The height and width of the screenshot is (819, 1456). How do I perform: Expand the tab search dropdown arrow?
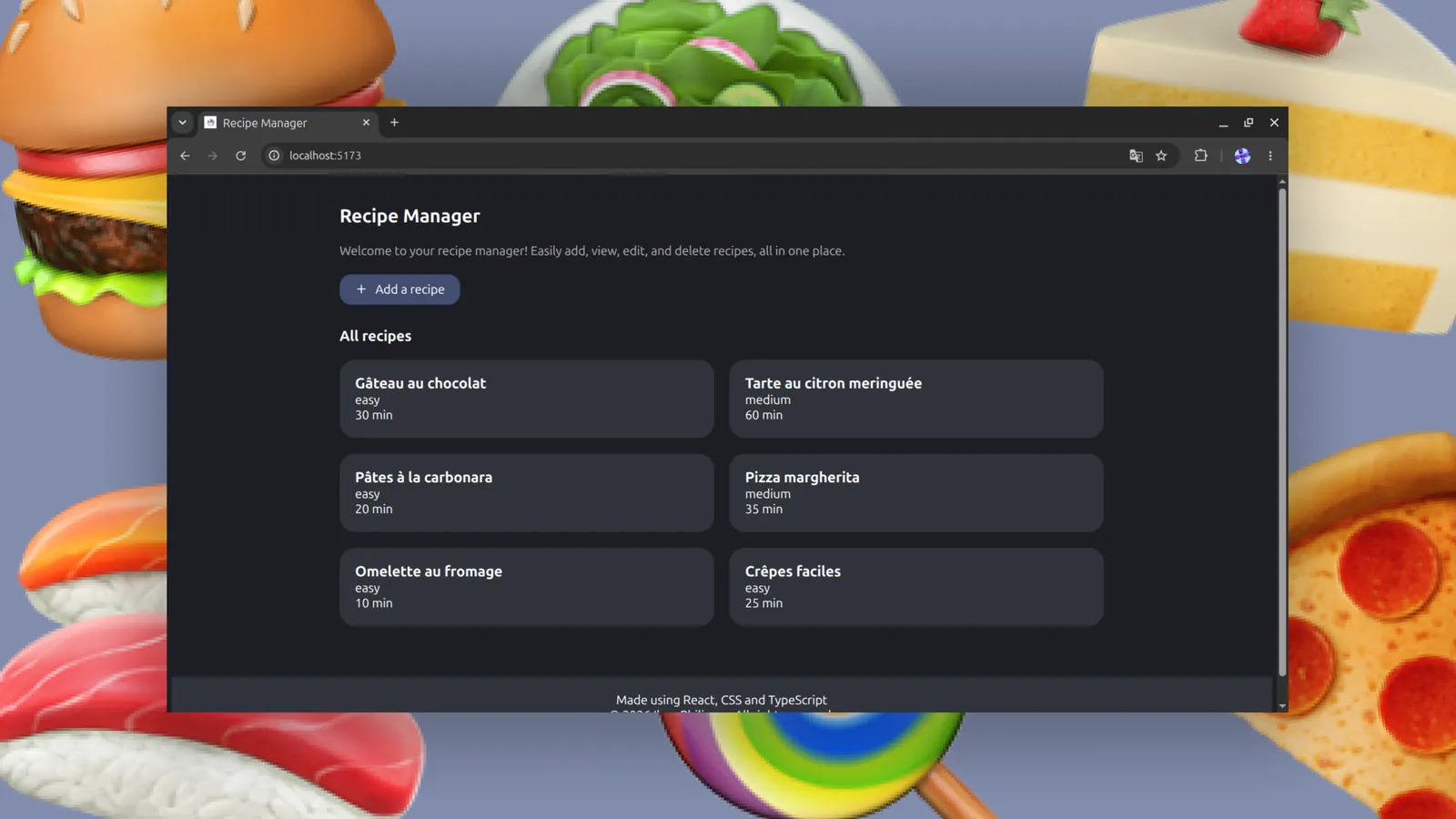pos(182,122)
